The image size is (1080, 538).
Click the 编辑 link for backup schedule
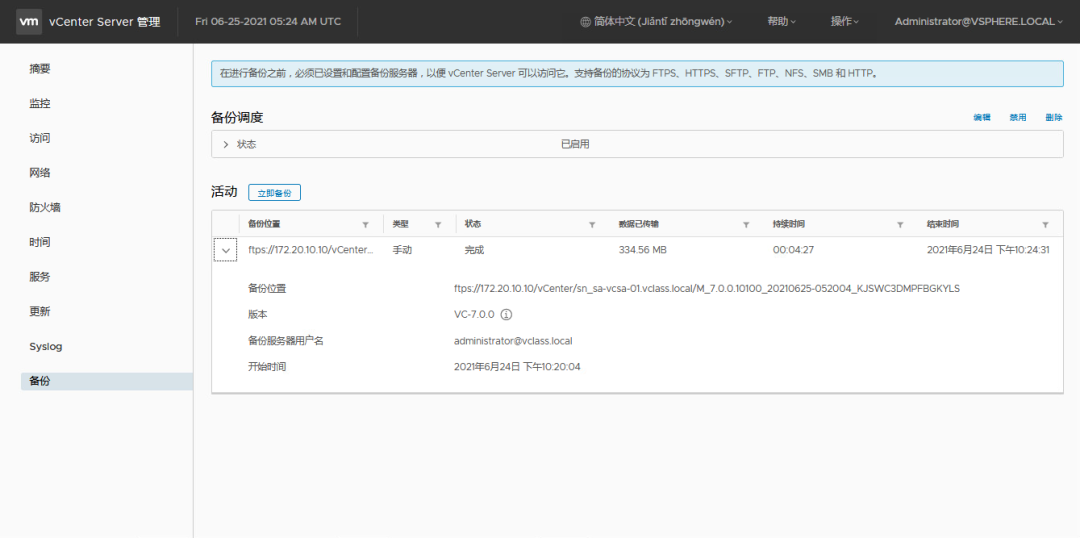tap(982, 118)
